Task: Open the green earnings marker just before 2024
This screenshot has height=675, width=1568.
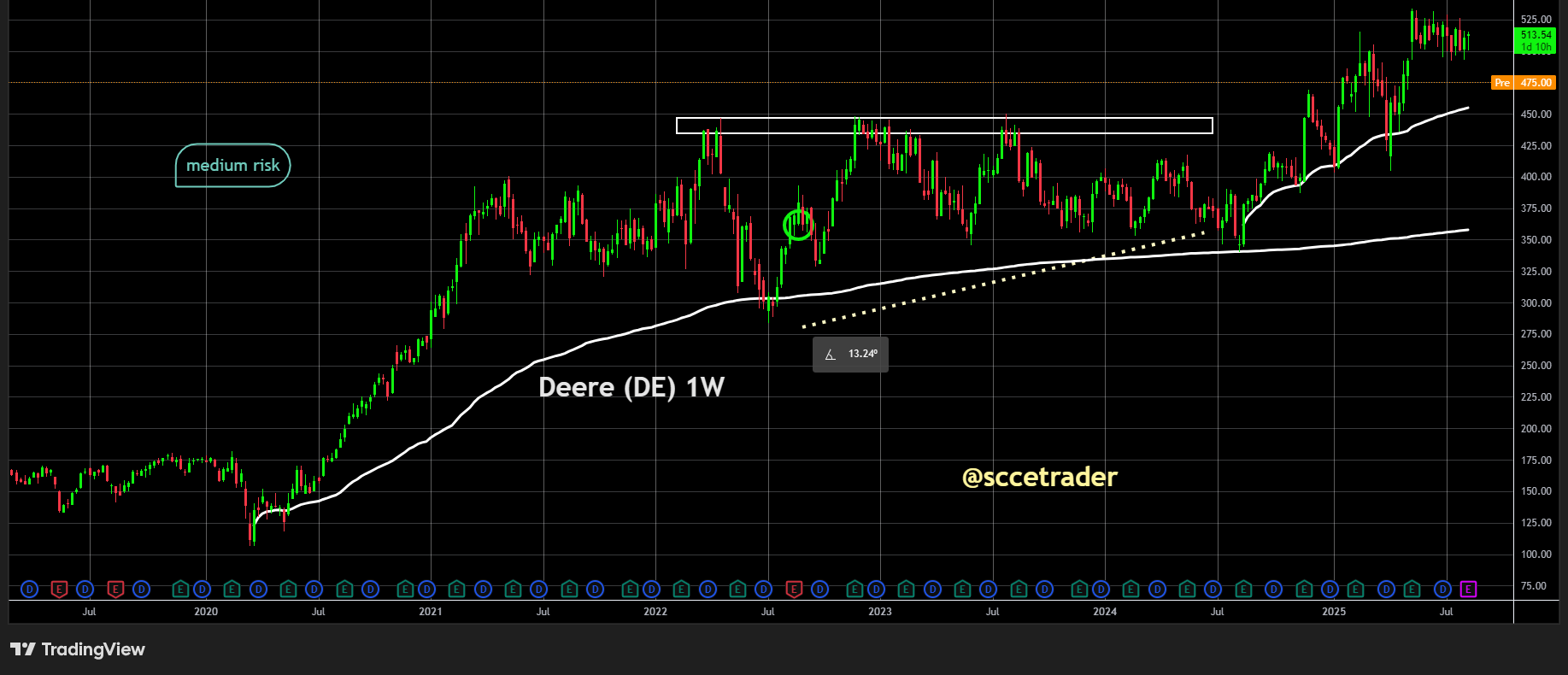Action: click(x=1079, y=589)
